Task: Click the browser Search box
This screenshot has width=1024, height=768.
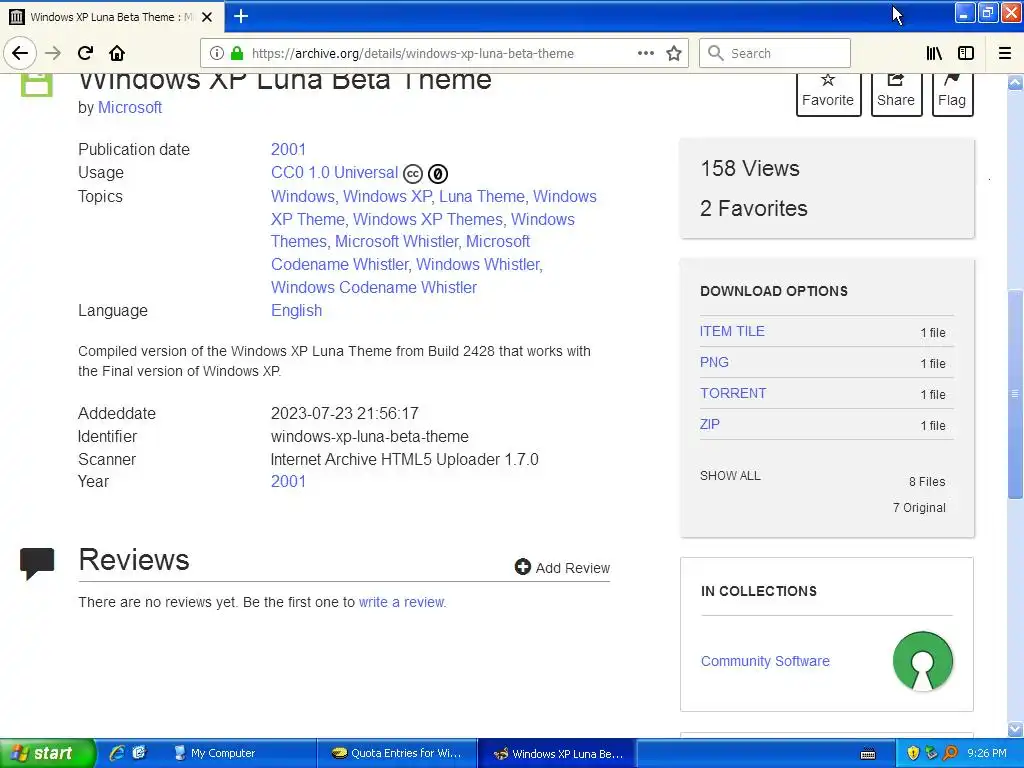Action: pos(775,53)
